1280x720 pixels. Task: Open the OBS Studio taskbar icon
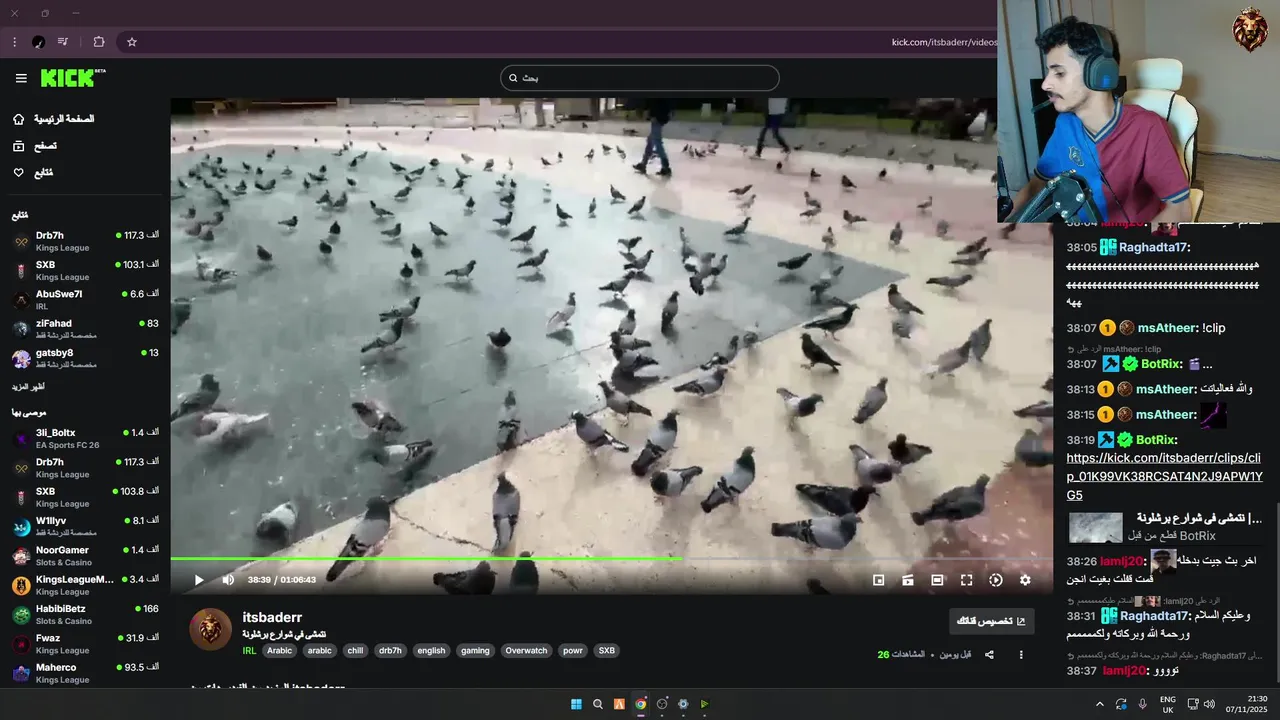[662, 704]
